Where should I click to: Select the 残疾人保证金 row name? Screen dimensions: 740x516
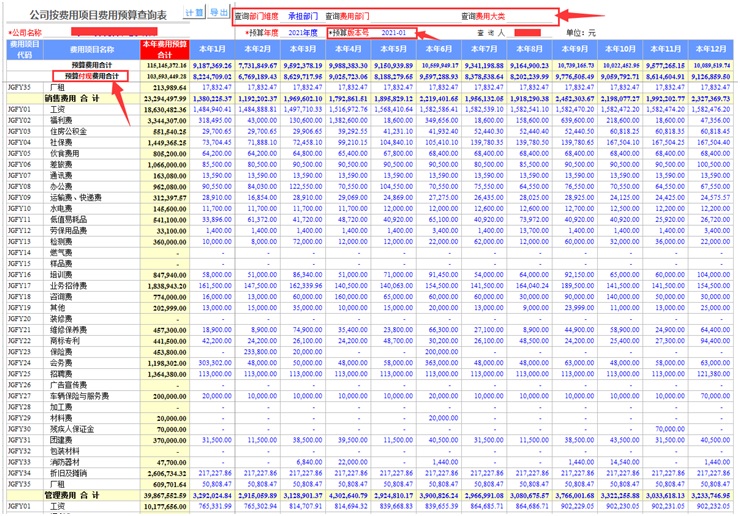click(x=72, y=429)
